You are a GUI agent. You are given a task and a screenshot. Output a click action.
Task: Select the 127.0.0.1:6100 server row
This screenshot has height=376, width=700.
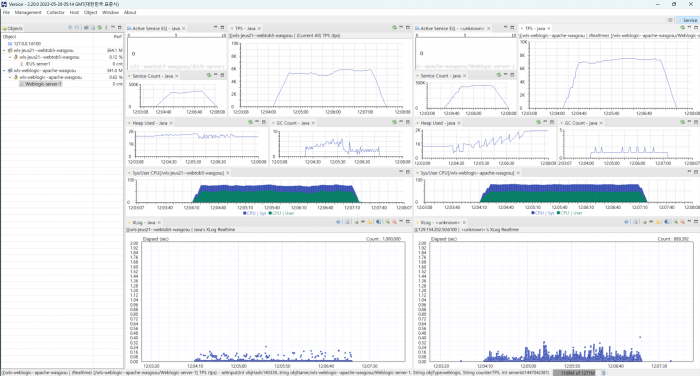(62, 44)
